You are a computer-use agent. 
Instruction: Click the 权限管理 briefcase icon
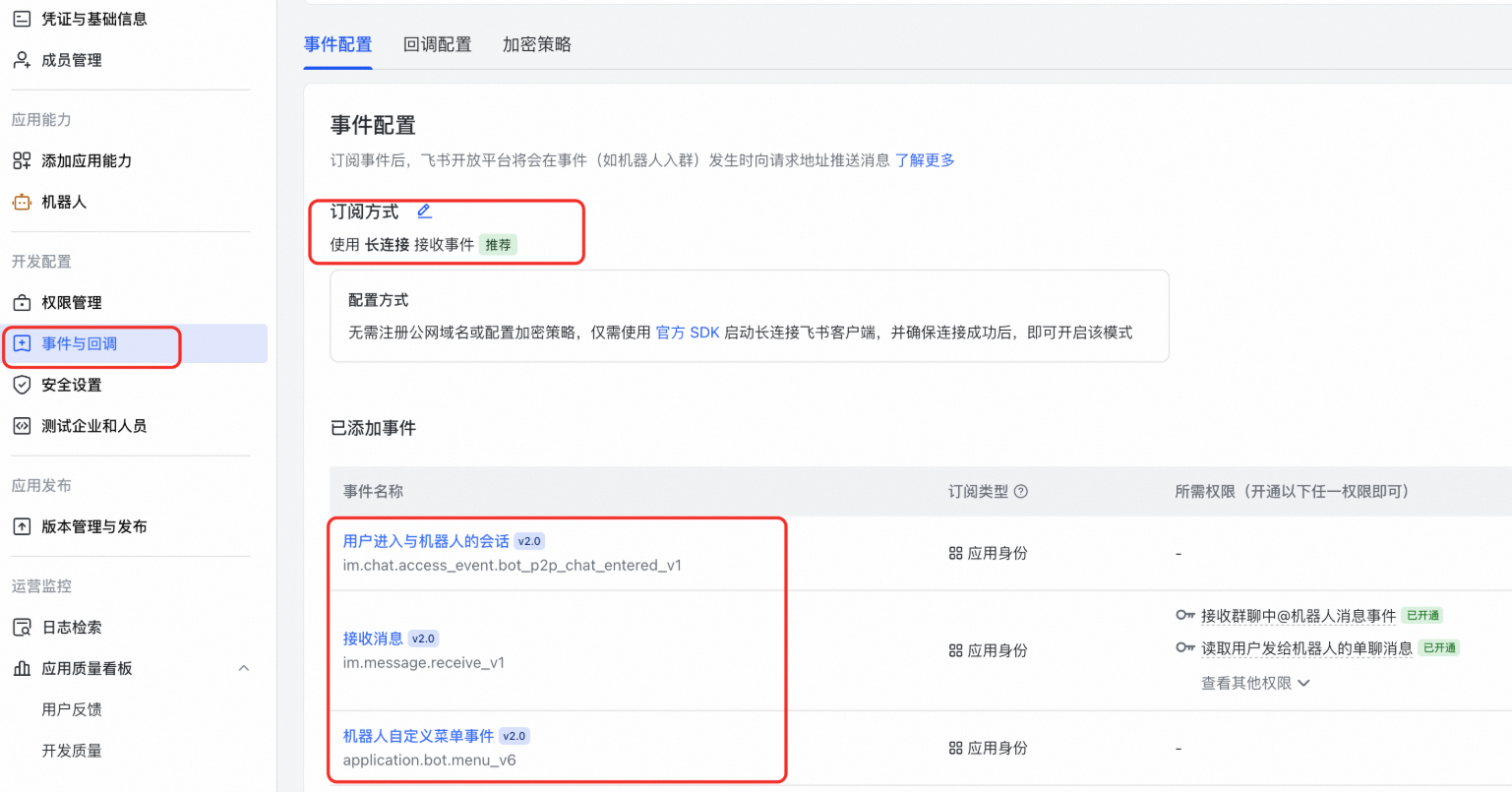pyautogui.click(x=22, y=302)
